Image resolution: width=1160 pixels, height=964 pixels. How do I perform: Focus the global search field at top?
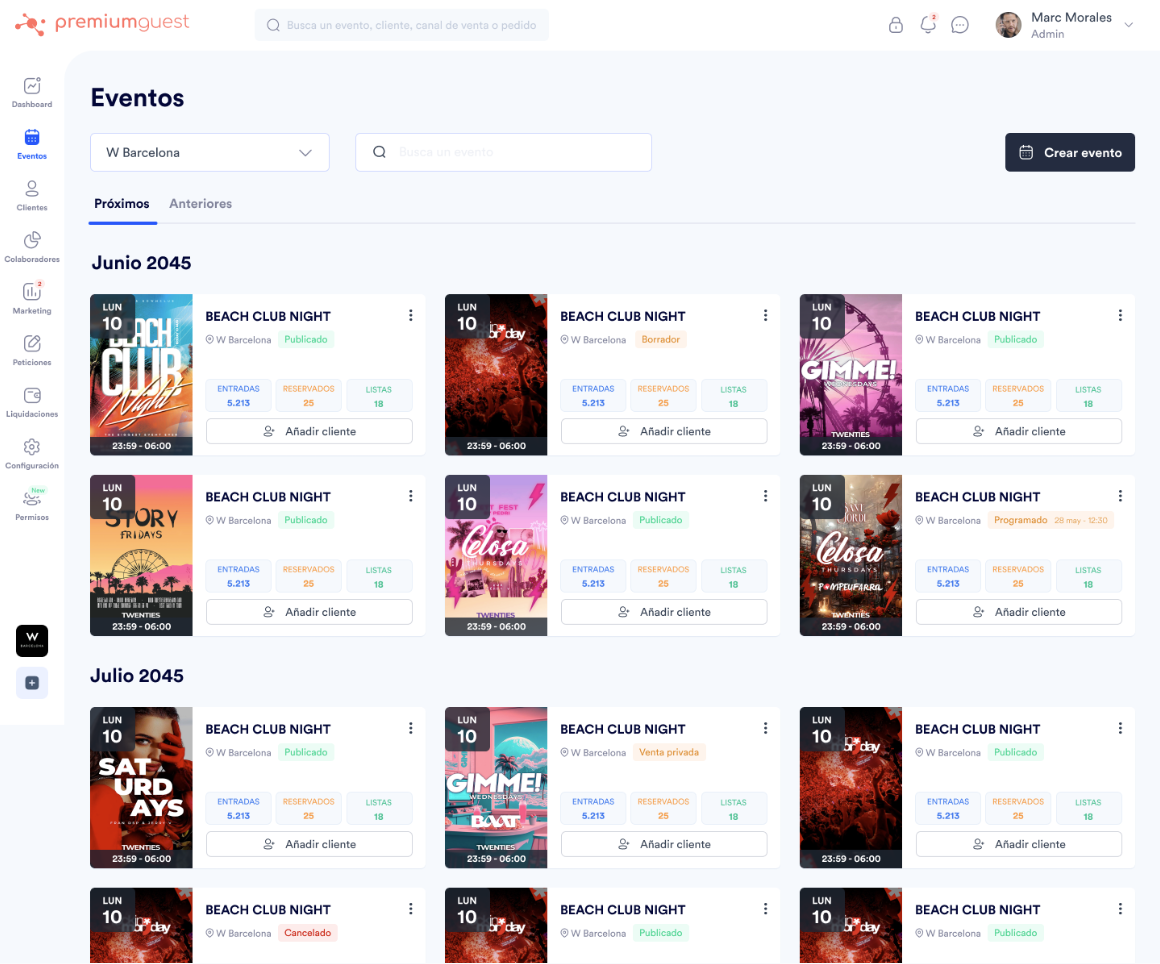tap(402, 25)
